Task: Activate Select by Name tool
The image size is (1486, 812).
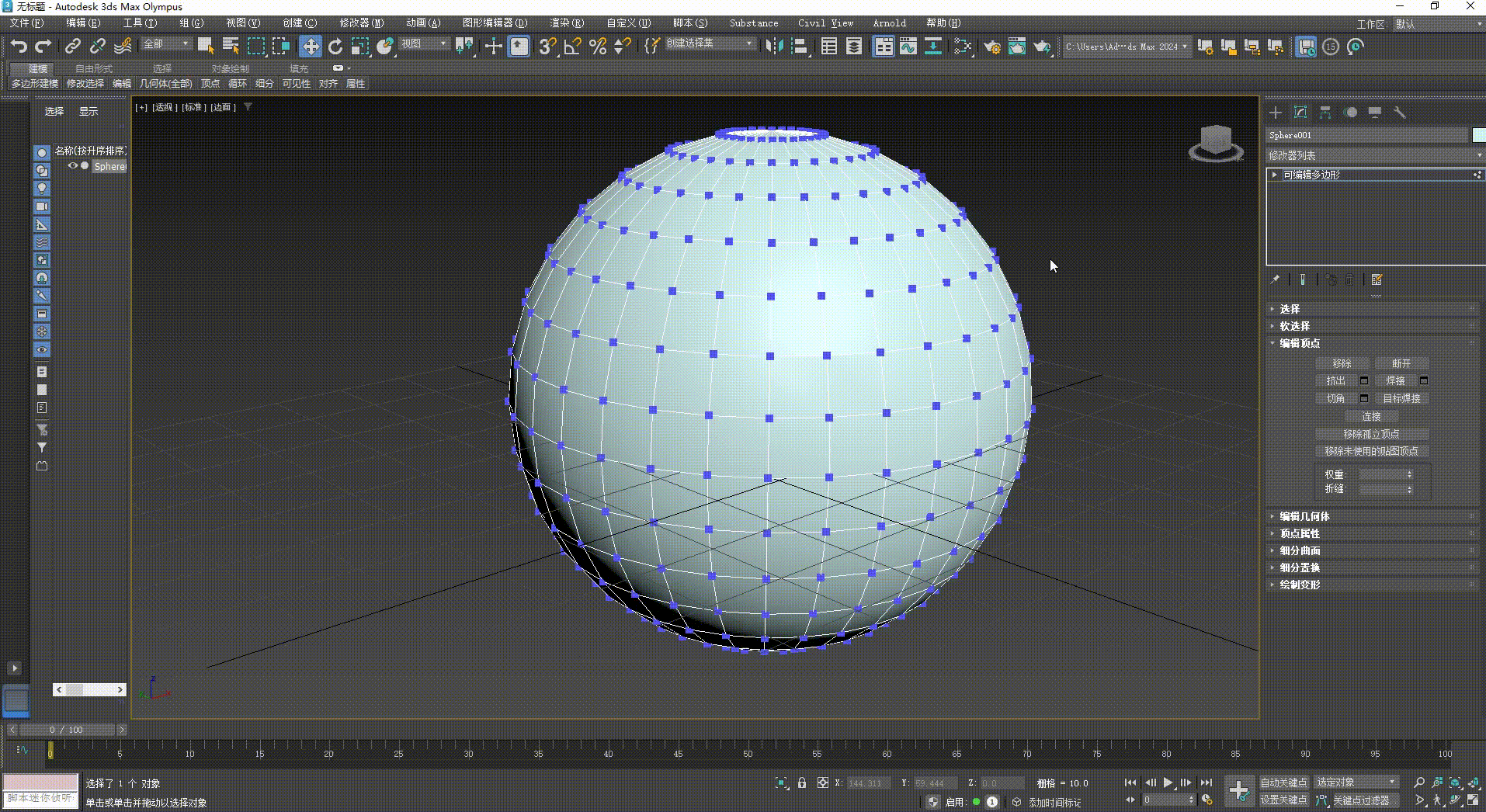Action: click(x=231, y=47)
